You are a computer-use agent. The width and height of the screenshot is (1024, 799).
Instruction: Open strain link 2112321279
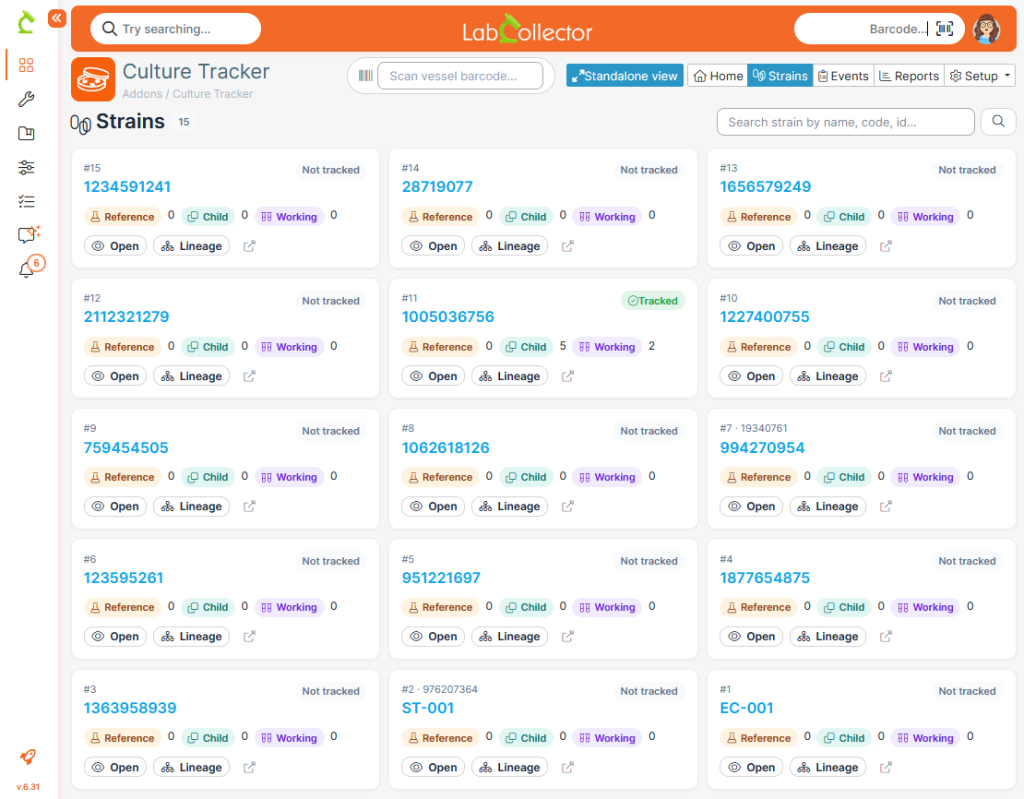[126, 317]
